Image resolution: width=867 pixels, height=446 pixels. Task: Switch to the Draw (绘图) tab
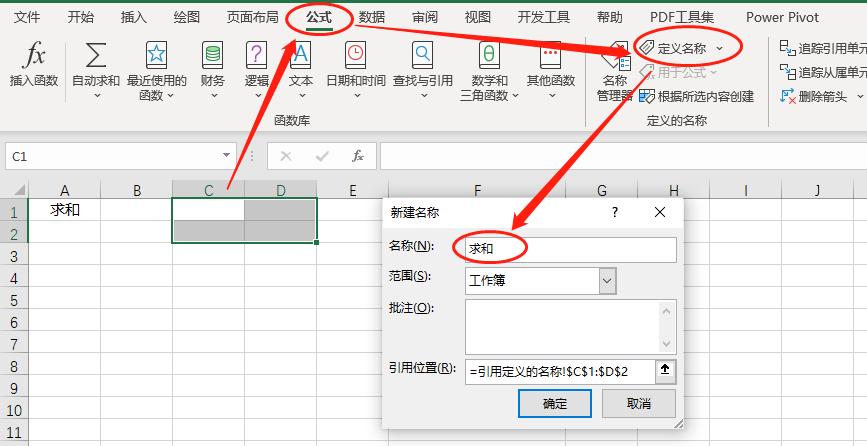click(187, 17)
